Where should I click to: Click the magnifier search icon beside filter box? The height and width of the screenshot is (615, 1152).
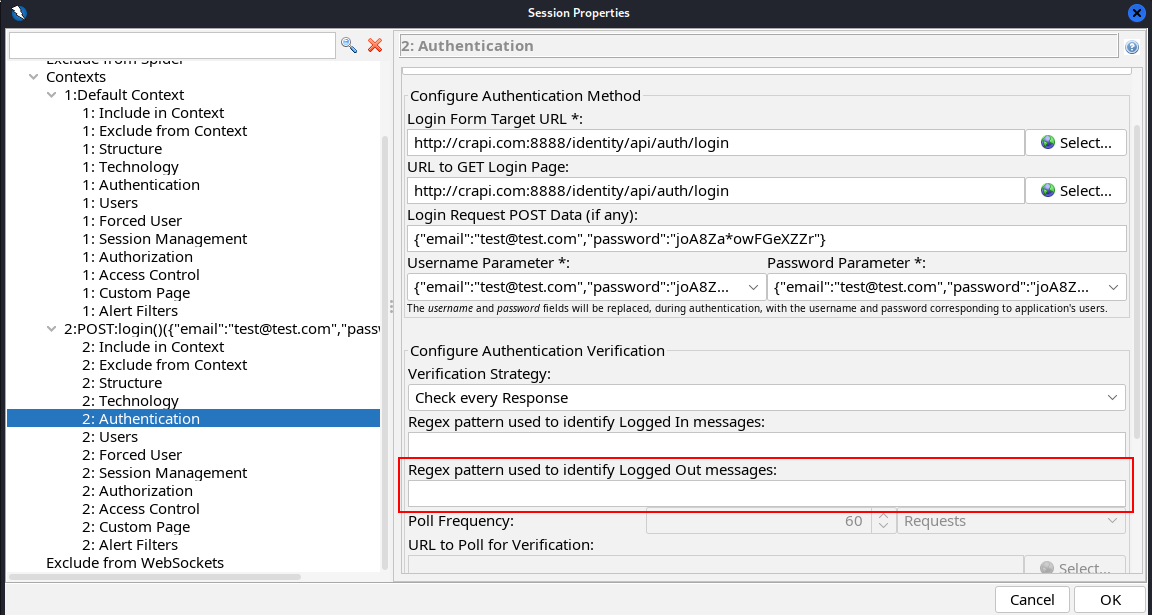349,46
